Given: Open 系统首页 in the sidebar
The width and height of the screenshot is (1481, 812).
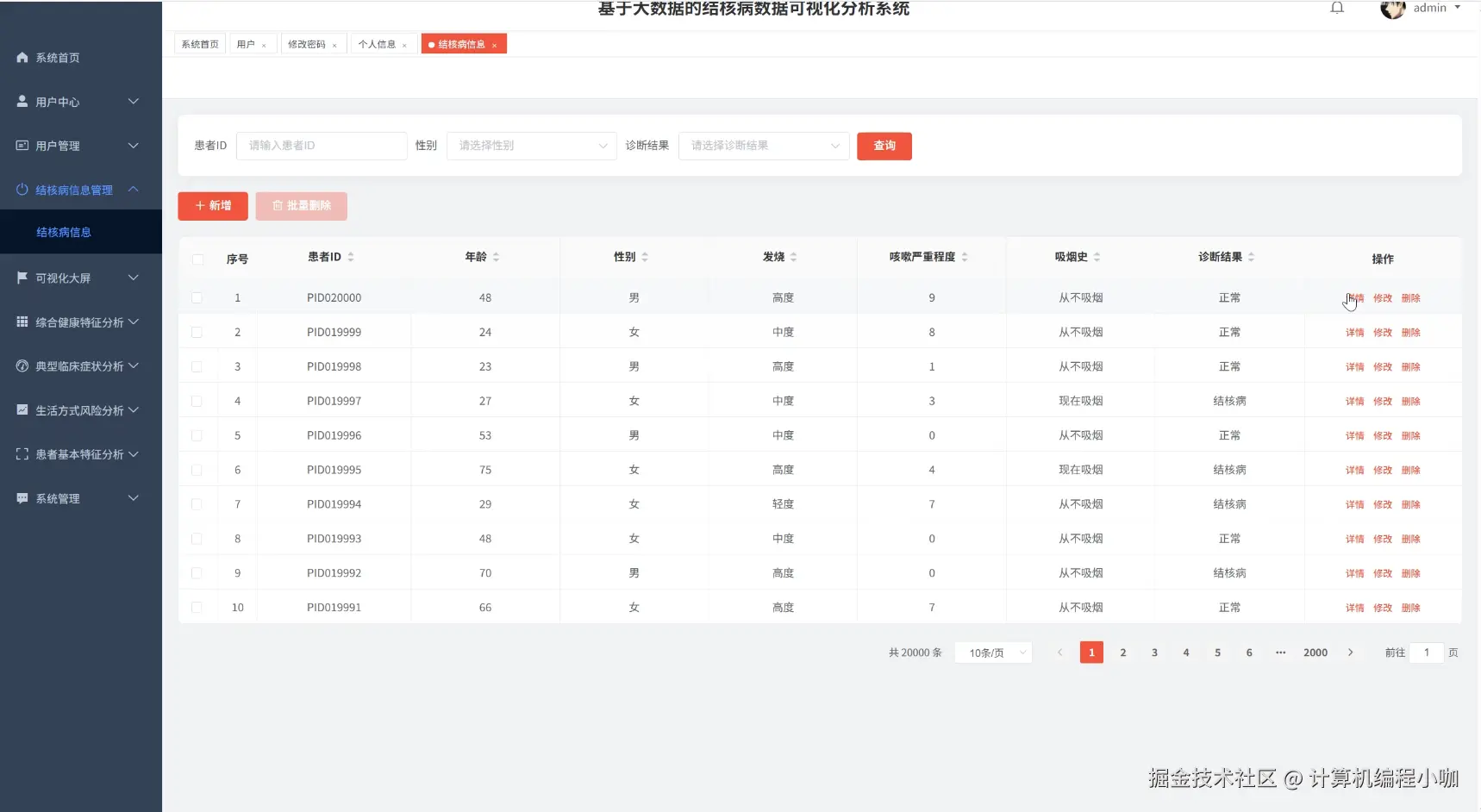Looking at the screenshot, I should click(x=81, y=57).
